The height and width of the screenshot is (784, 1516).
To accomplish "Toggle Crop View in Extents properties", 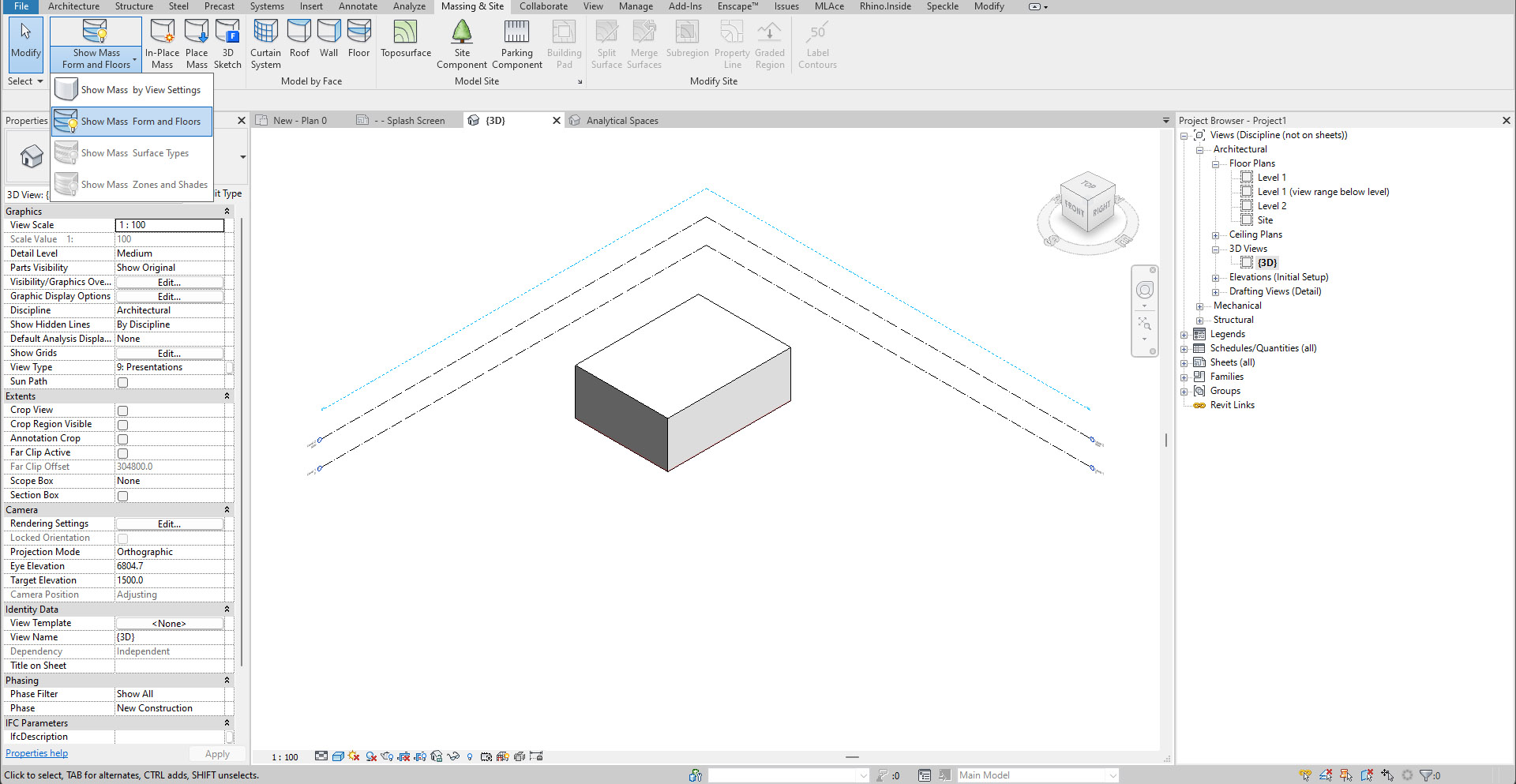I will tap(122, 411).
